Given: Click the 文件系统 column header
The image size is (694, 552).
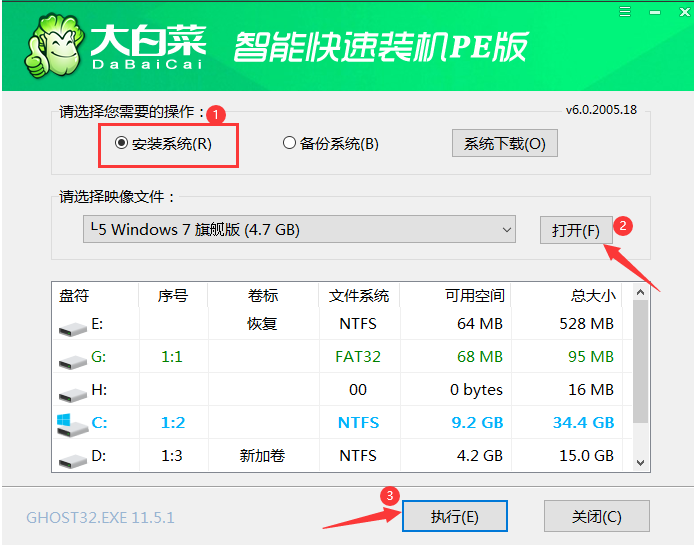Looking at the screenshot, I should 359,296.
